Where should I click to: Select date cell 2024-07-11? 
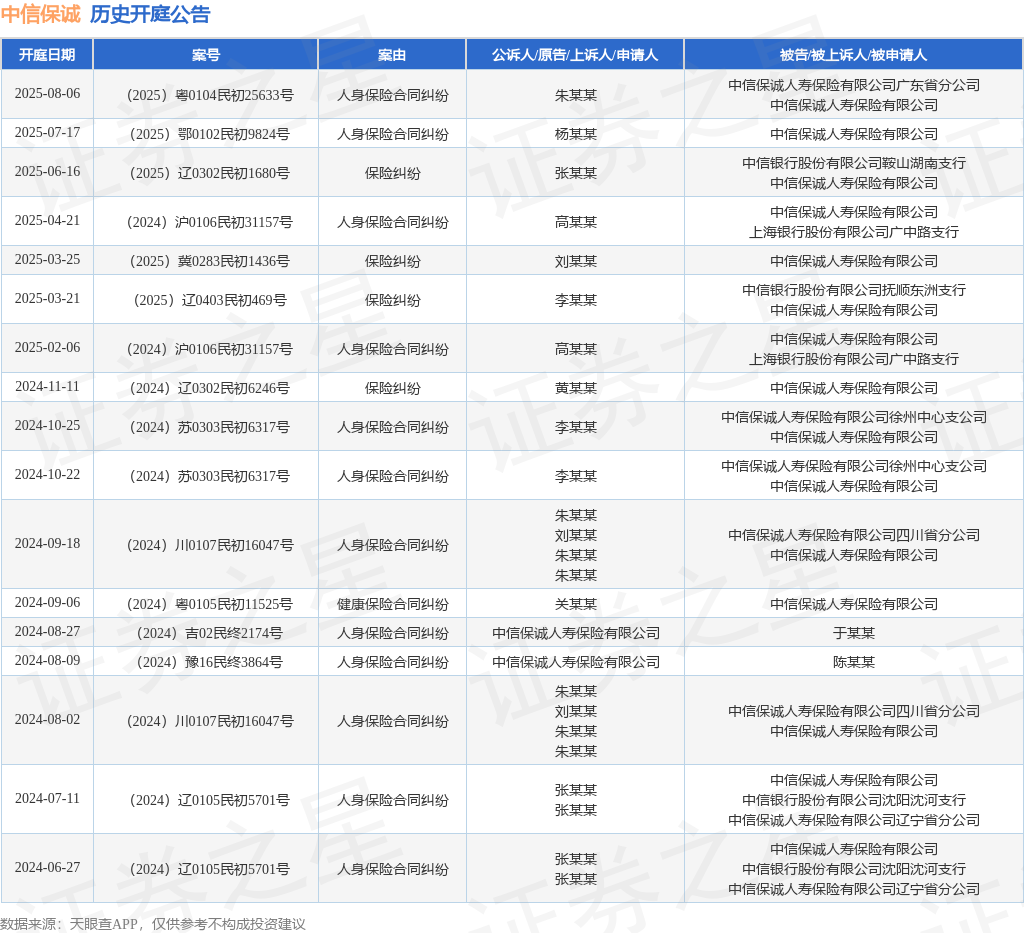coord(47,798)
